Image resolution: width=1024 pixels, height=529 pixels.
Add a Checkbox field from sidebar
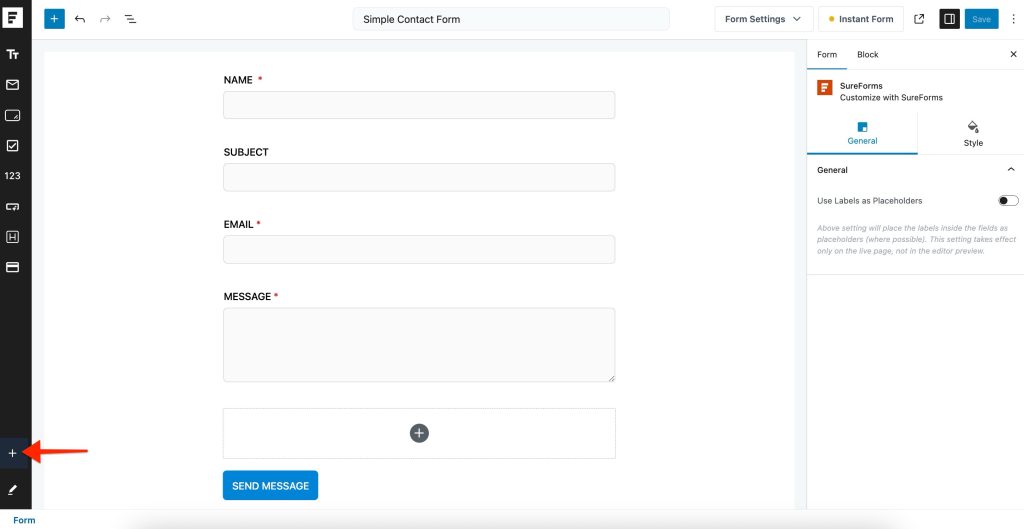pos(12,146)
